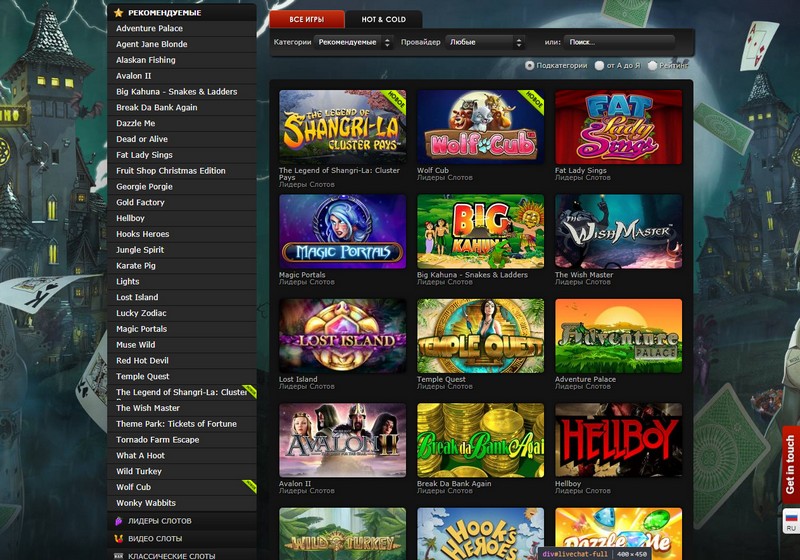Switch to the Hot & Cold tab

click(x=384, y=19)
